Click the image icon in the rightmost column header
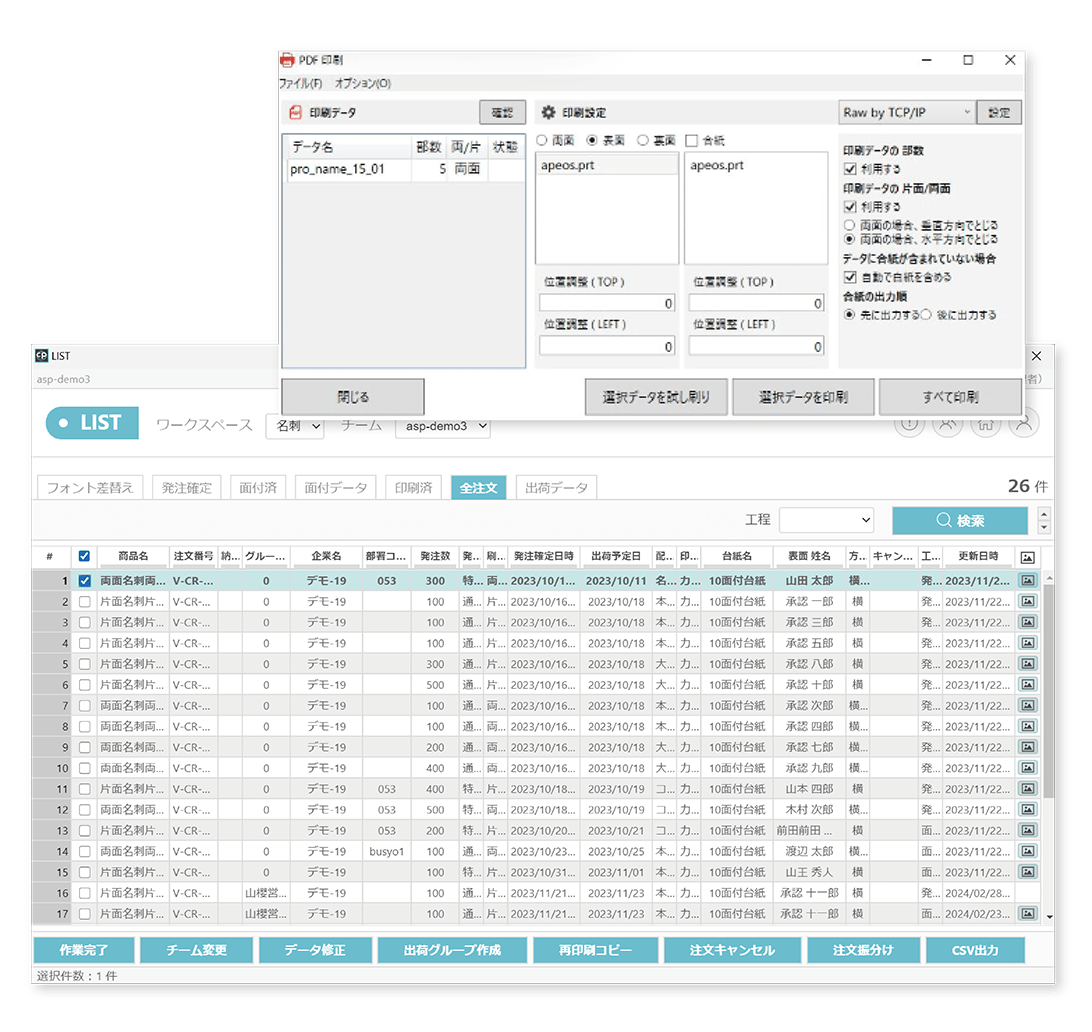Viewport: 1092px width, 1032px height. click(x=1027, y=557)
